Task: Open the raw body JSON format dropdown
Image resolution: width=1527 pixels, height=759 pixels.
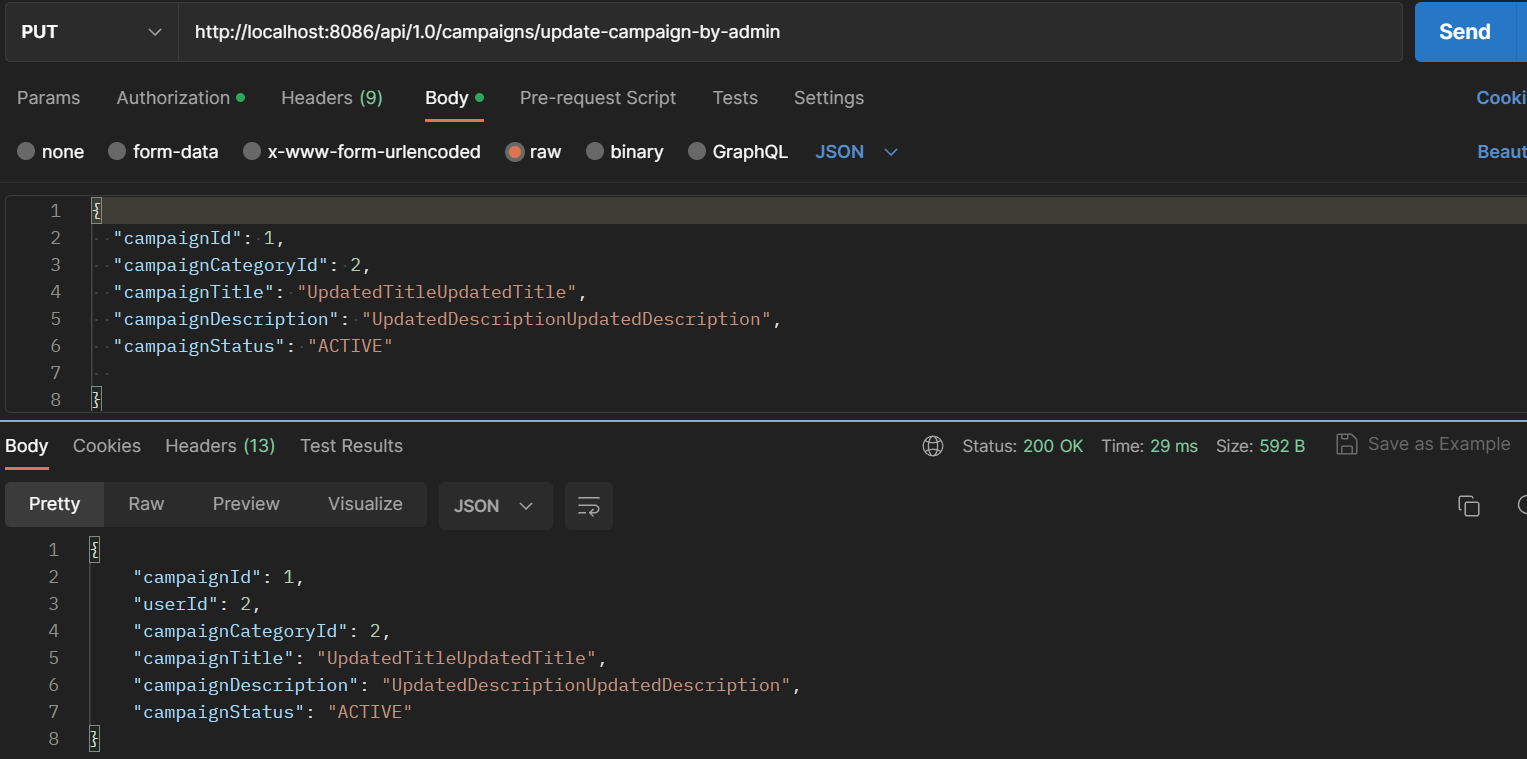Action: pyautogui.click(x=857, y=152)
